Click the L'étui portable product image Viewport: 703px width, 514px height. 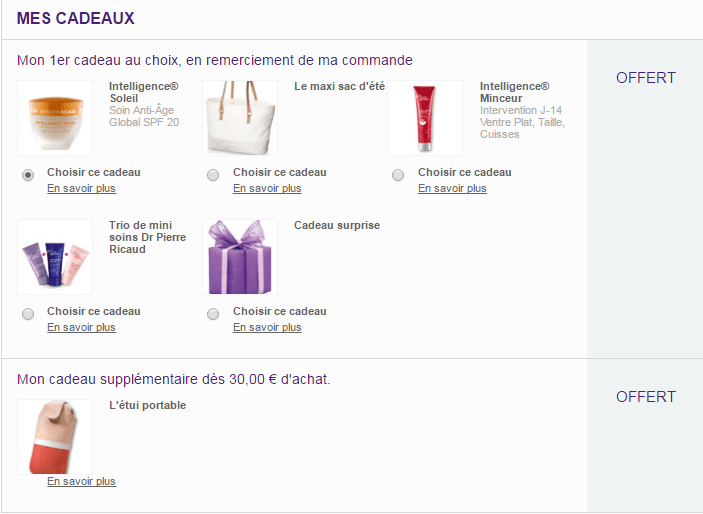pyautogui.click(x=55, y=436)
